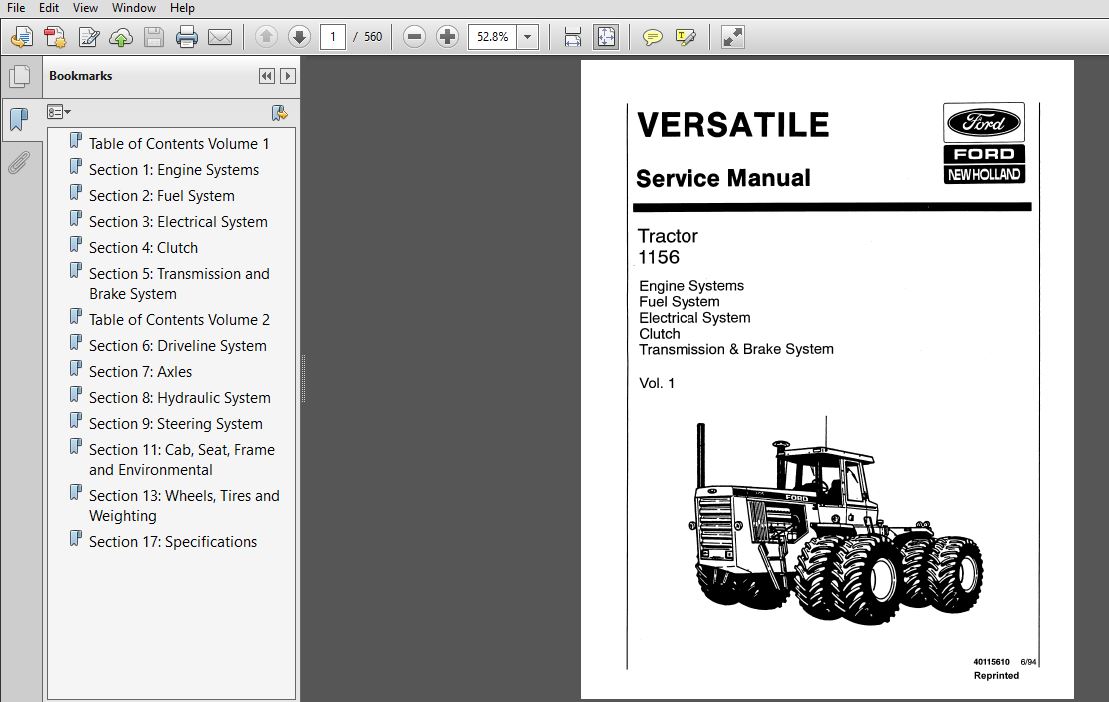The height and width of the screenshot is (702, 1109).
Task: Select the Highlight text tool
Action: (x=685, y=37)
